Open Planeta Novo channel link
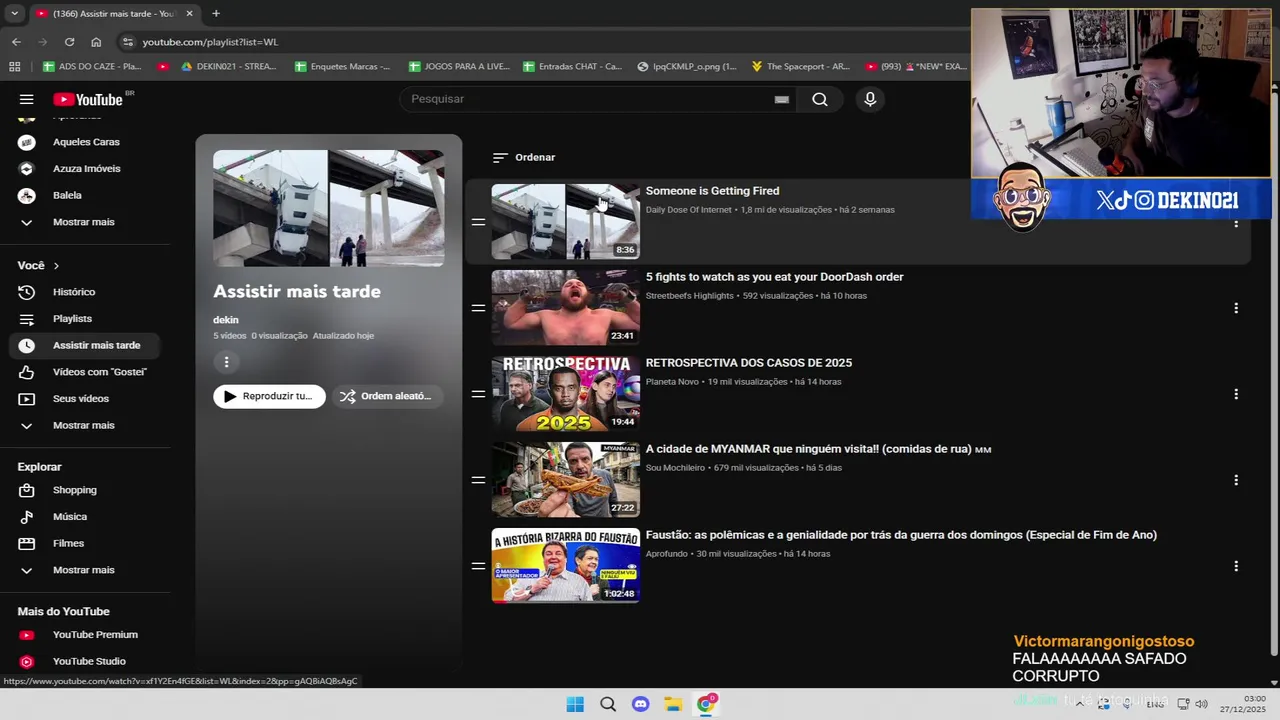This screenshot has width=1280, height=720. tap(672, 382)
